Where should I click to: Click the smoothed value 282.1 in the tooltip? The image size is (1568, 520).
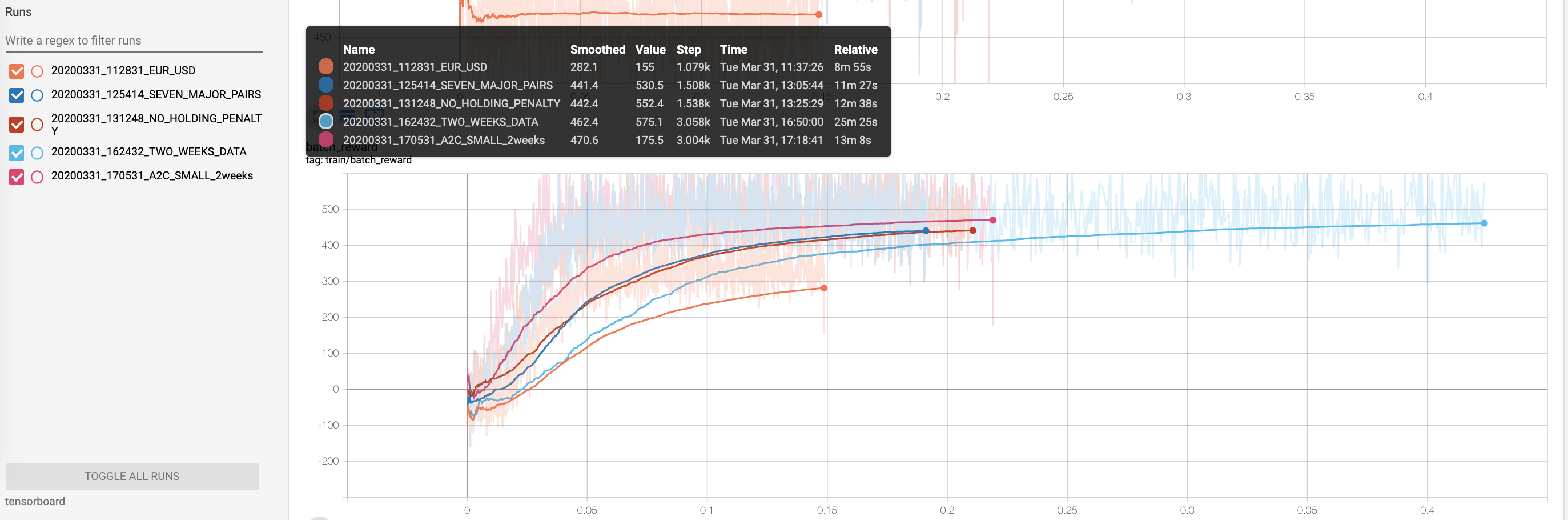584,67
